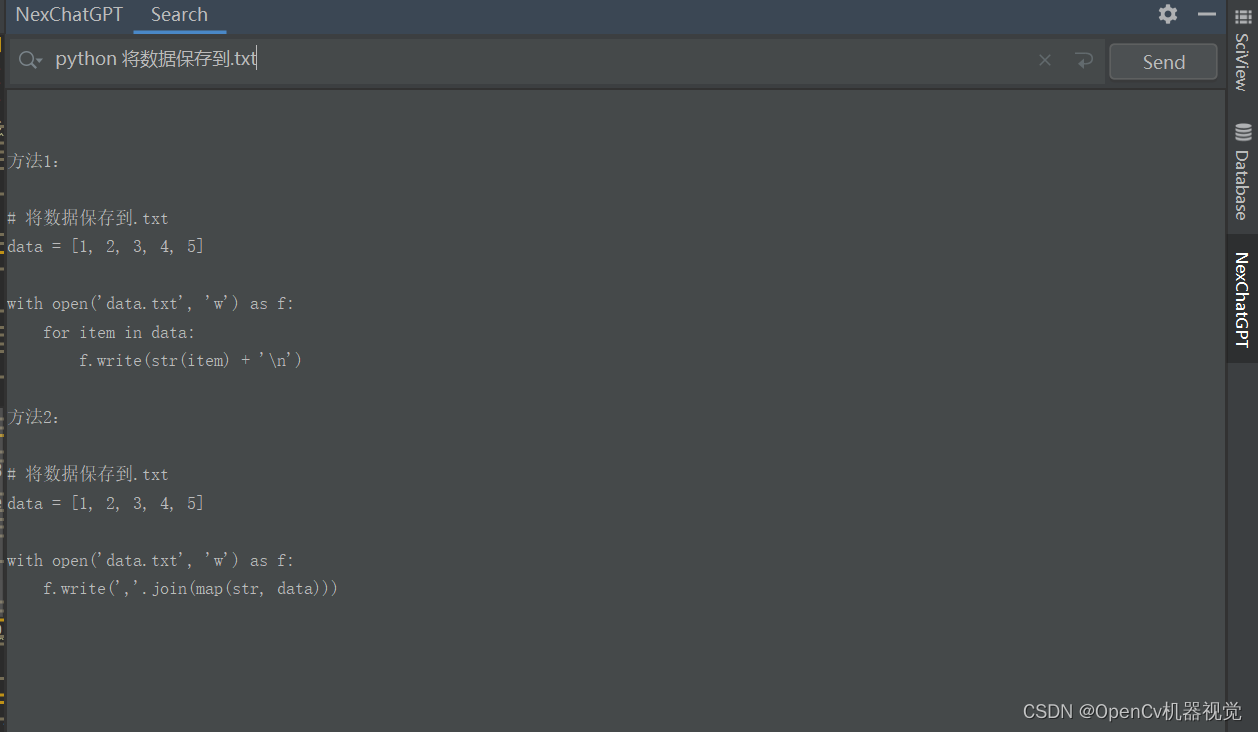This screenshot has width=1258, height=732.
Task: Click the newline arrow icon in search field
Action: pyautogui.click(x=1084, y=61)
